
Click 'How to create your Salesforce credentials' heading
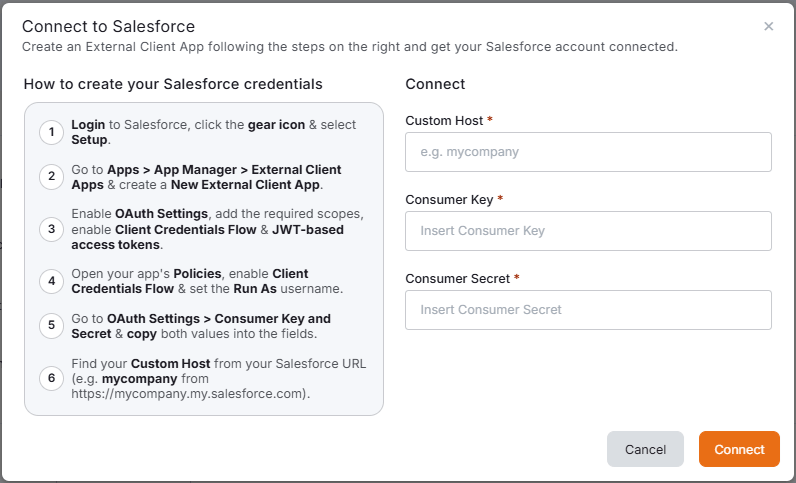(x=173, y=84)
